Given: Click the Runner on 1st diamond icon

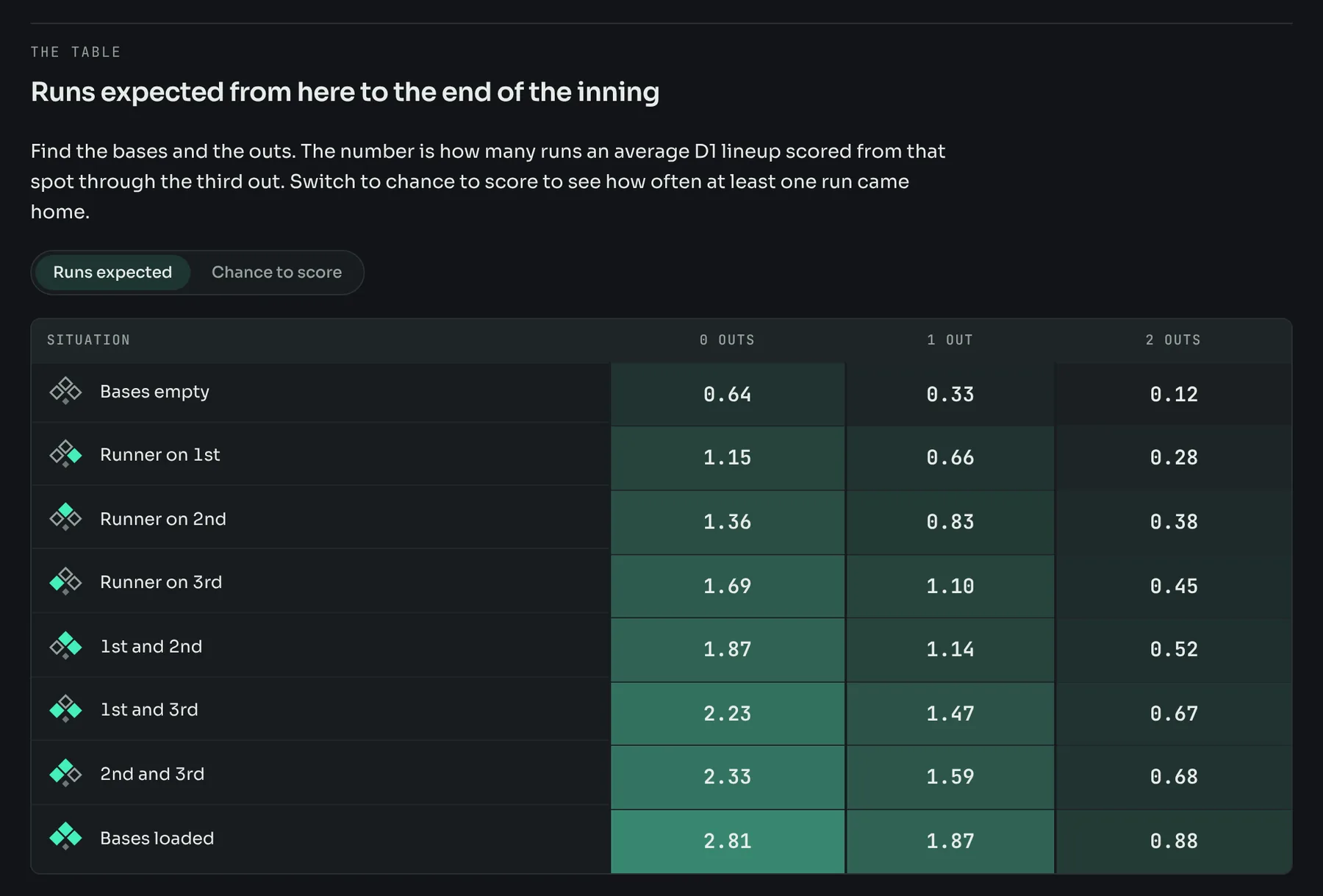Looking at the screenshot, I should pos(65,454).
